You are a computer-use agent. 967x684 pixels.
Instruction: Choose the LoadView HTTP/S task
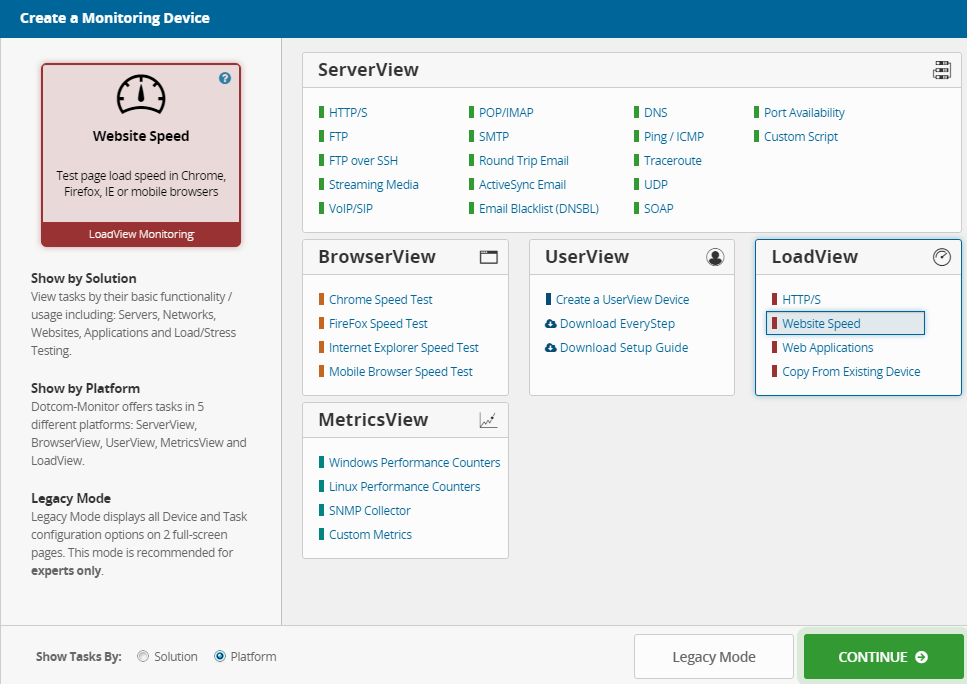point(801,300)
